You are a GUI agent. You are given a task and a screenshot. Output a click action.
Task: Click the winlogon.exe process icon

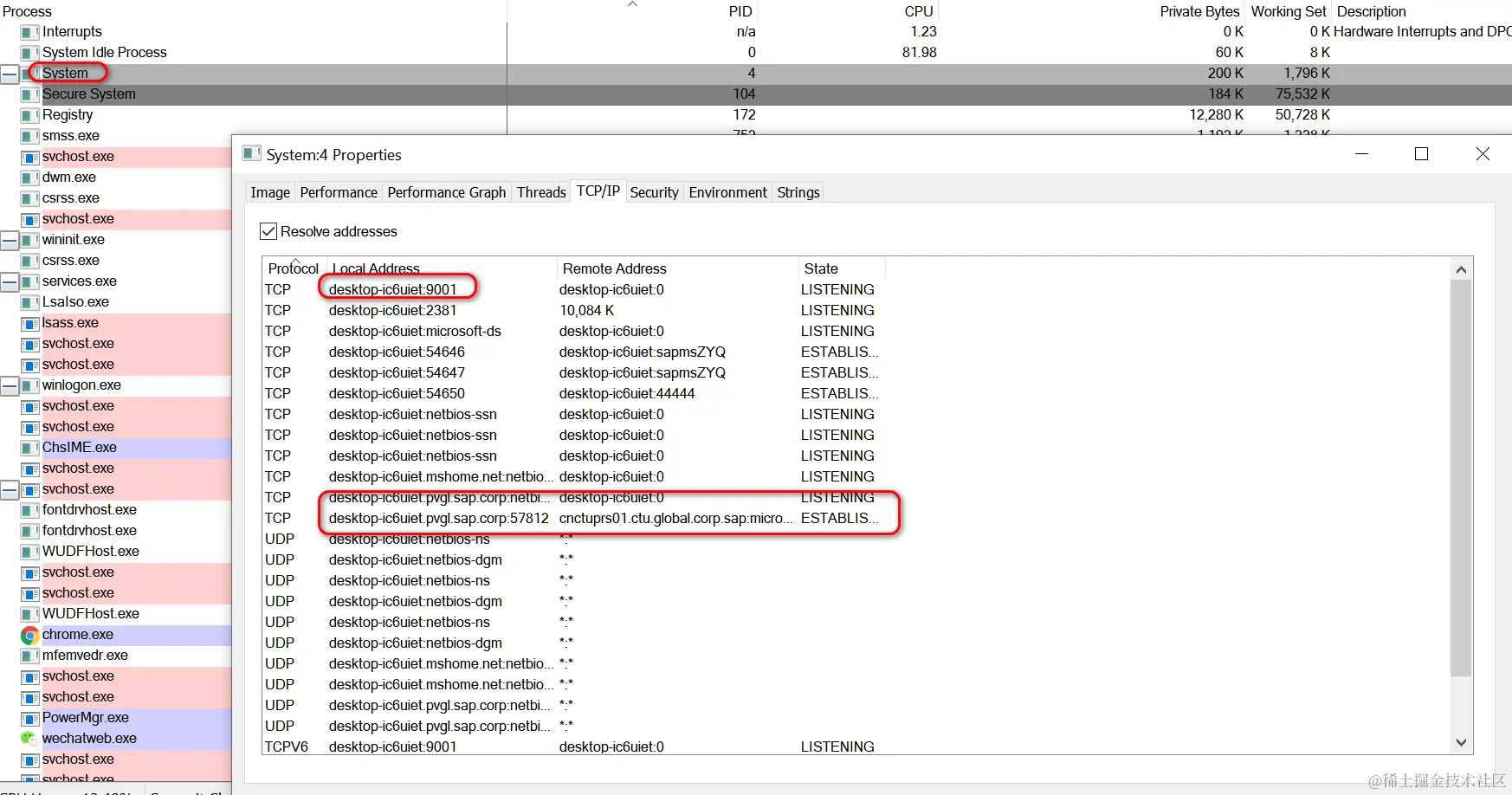(30, 385)
